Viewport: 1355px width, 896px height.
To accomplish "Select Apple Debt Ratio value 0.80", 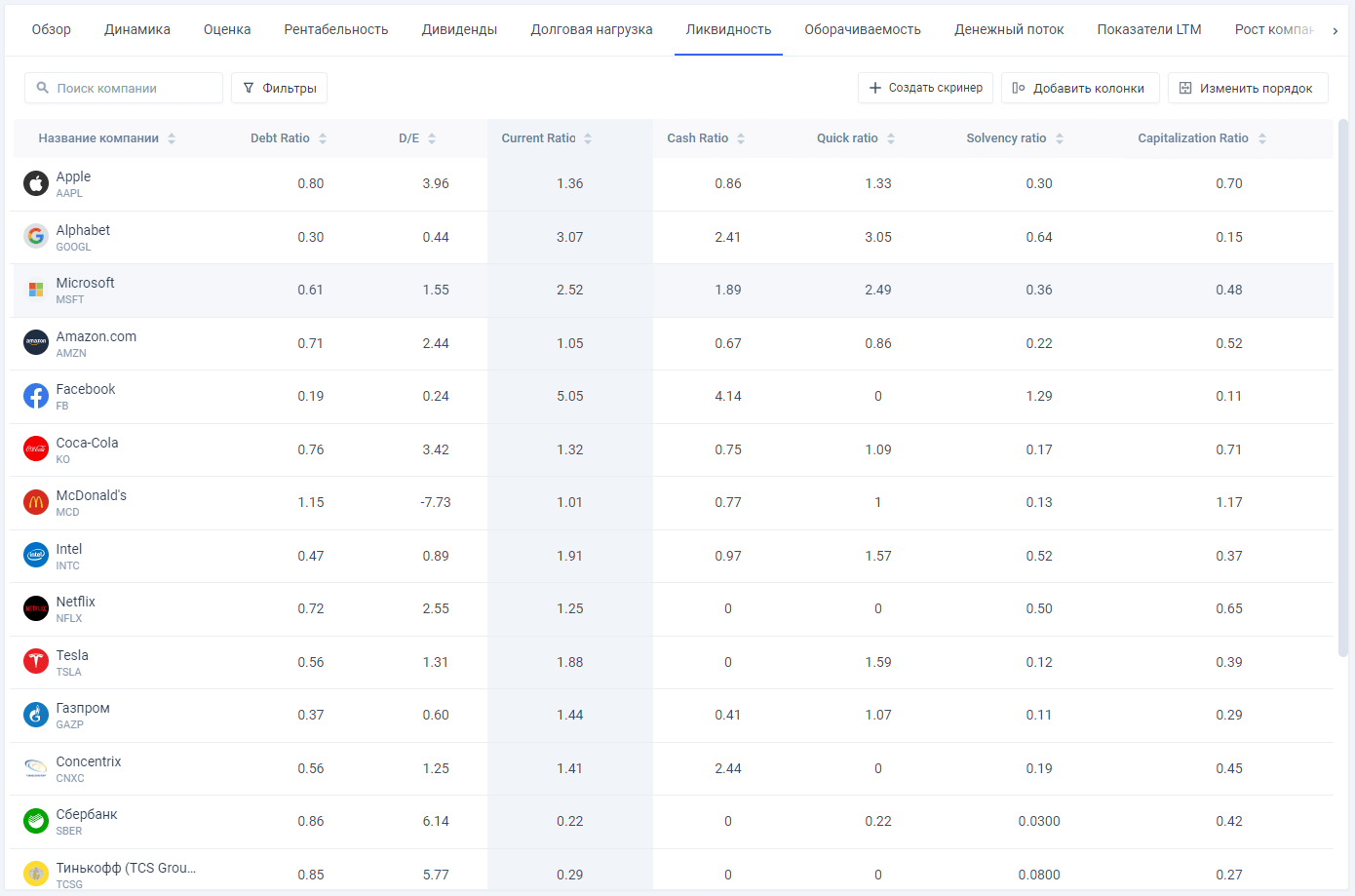I will click(311, 183).
